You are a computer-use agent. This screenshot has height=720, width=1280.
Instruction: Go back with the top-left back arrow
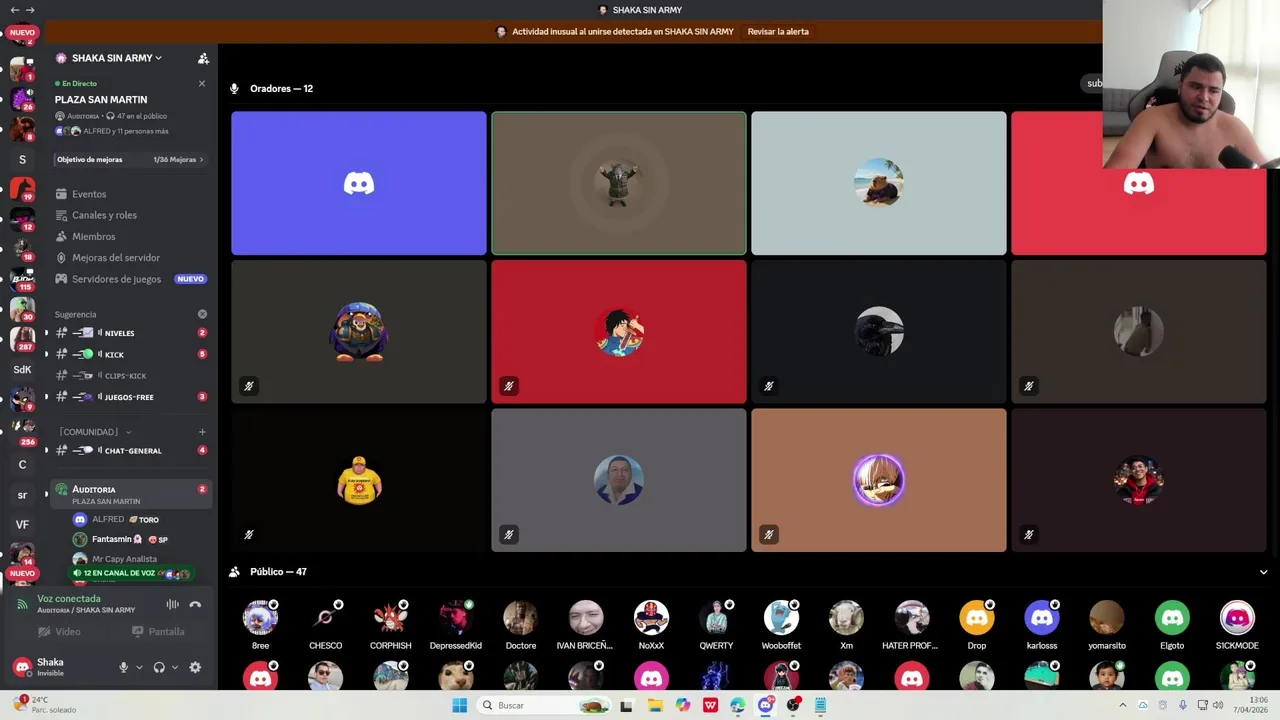tap(14, 10)
